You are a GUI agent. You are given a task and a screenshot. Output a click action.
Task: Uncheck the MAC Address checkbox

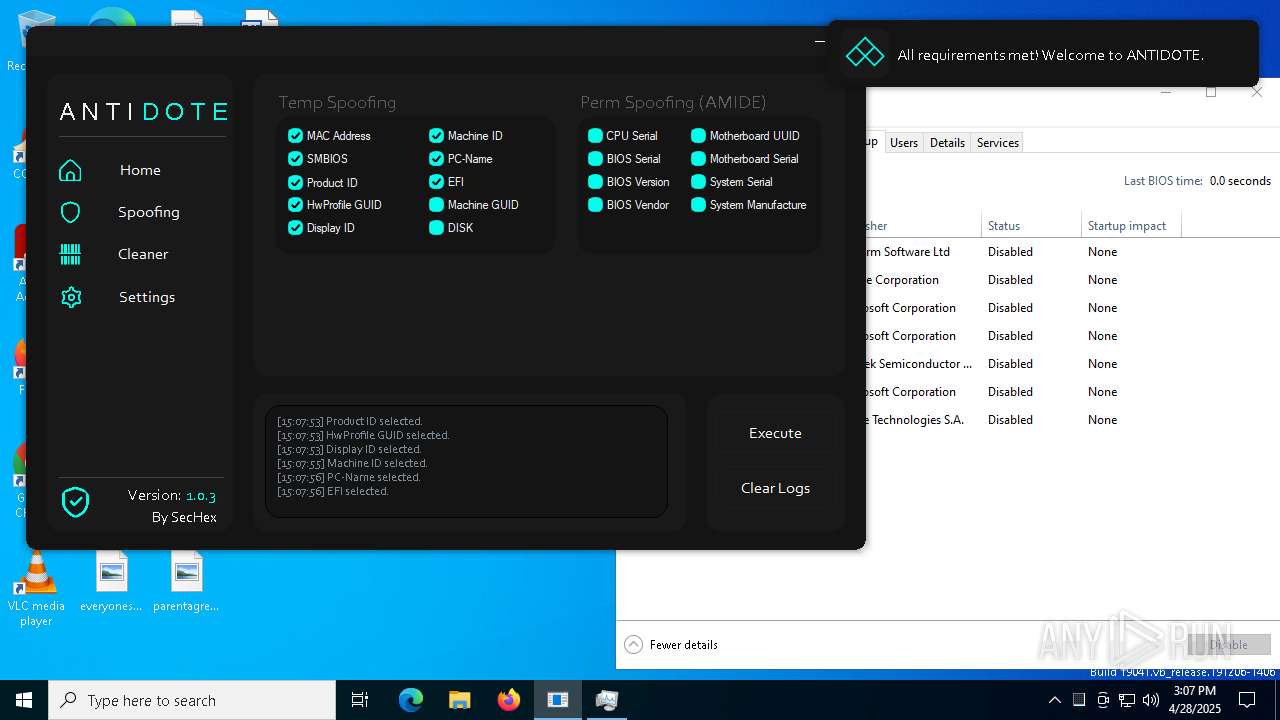295,135
